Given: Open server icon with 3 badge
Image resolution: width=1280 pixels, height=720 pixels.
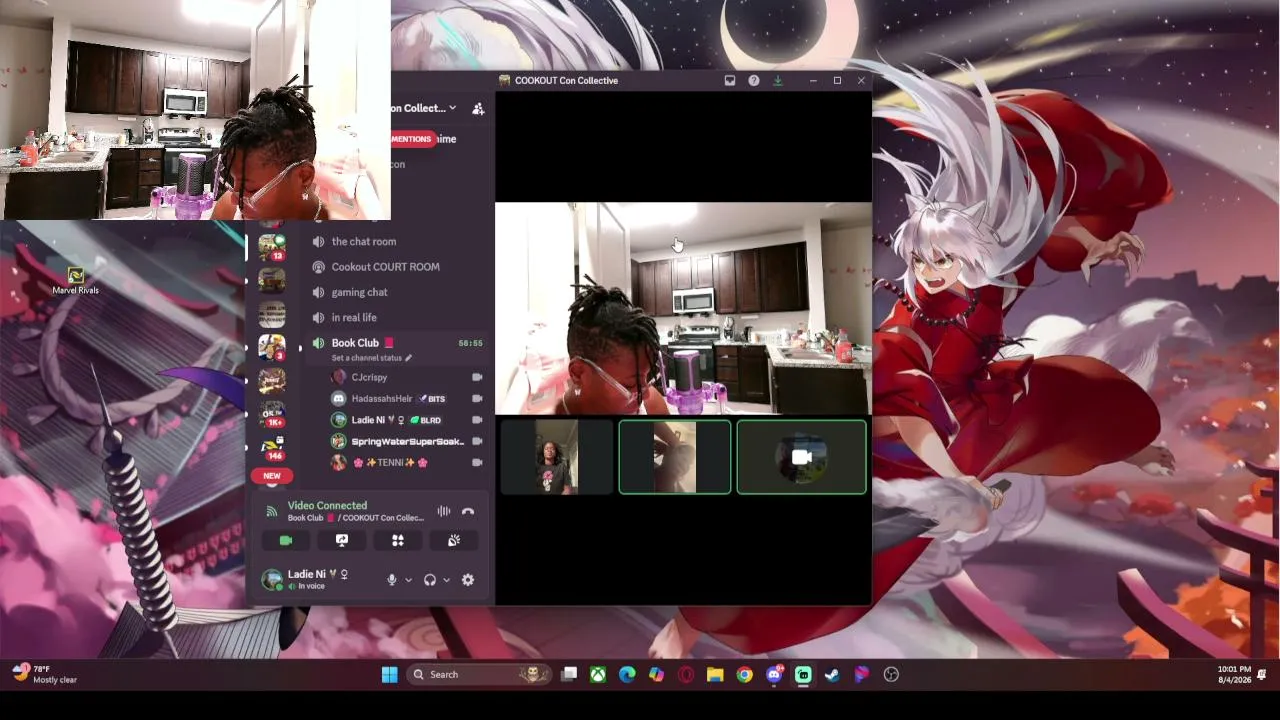Looking at the screenshot, I should [x=272, y=347].
